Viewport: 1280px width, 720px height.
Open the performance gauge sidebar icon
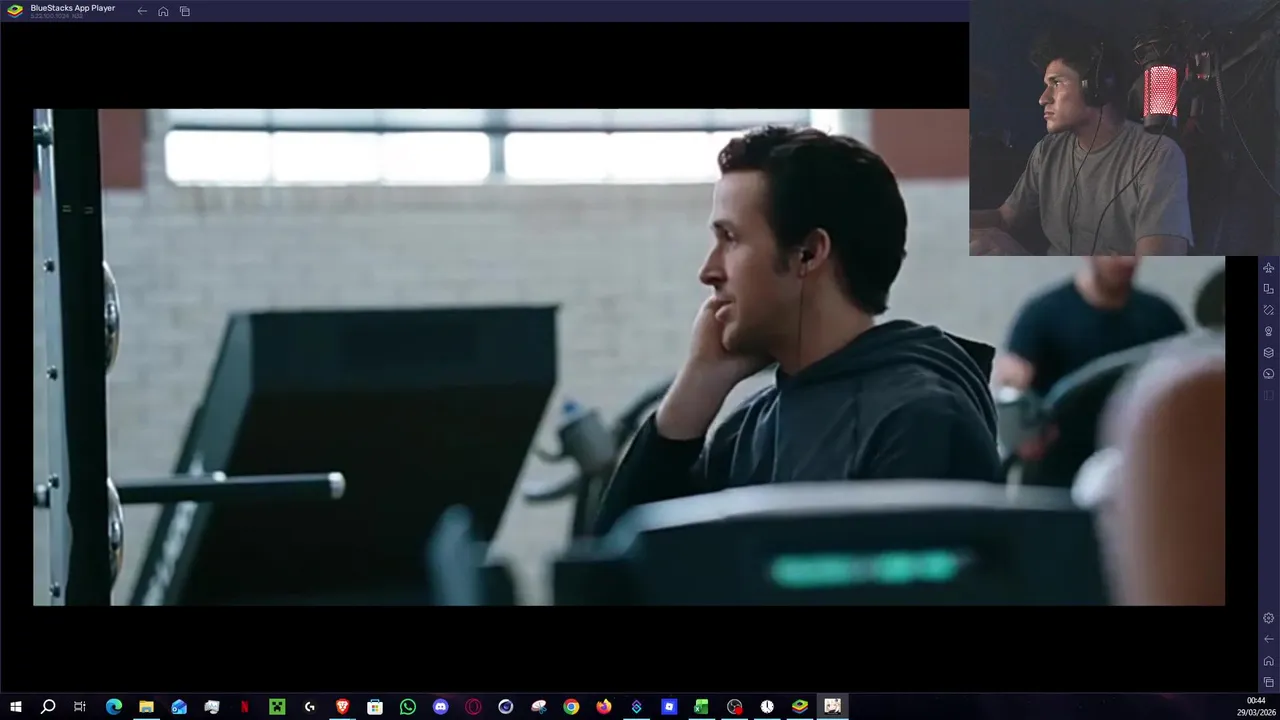coord(1268,373)
